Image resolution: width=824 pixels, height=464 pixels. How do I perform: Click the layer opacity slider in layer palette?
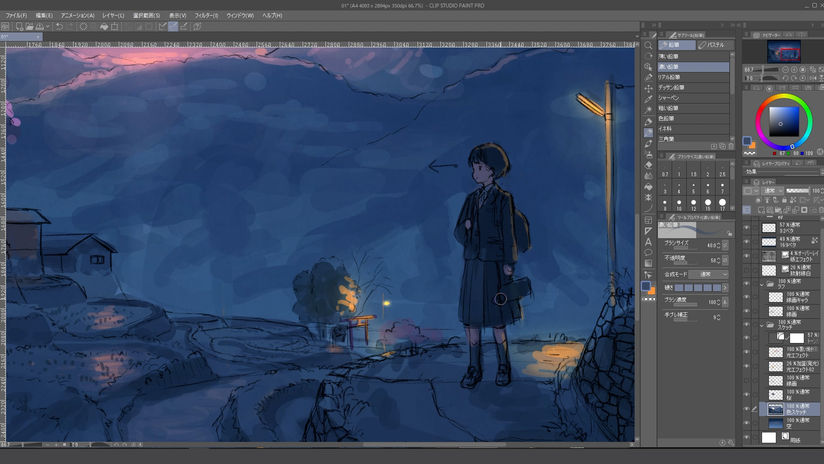pos(797,190)
